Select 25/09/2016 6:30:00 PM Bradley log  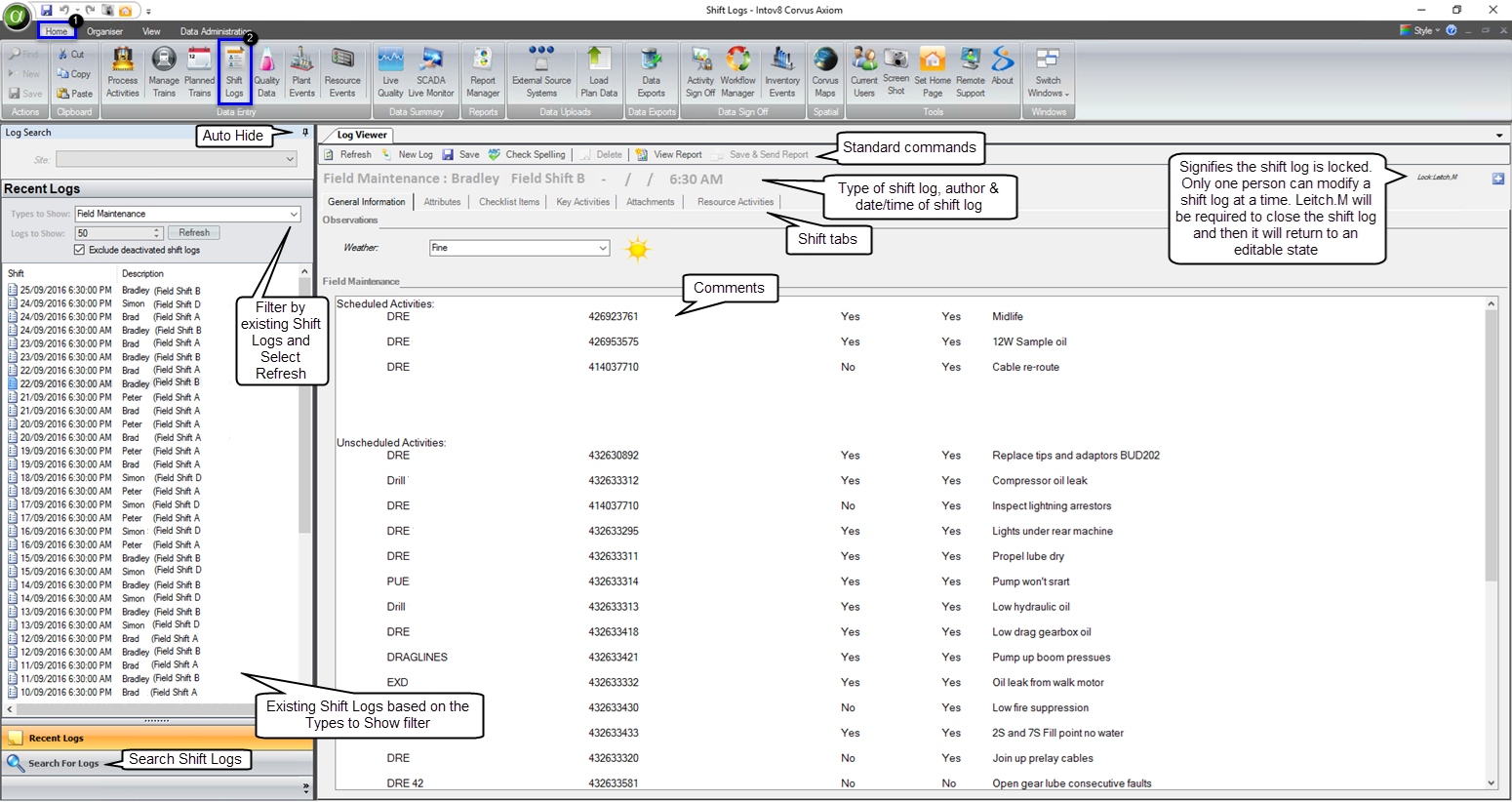[x=105, y=291]
